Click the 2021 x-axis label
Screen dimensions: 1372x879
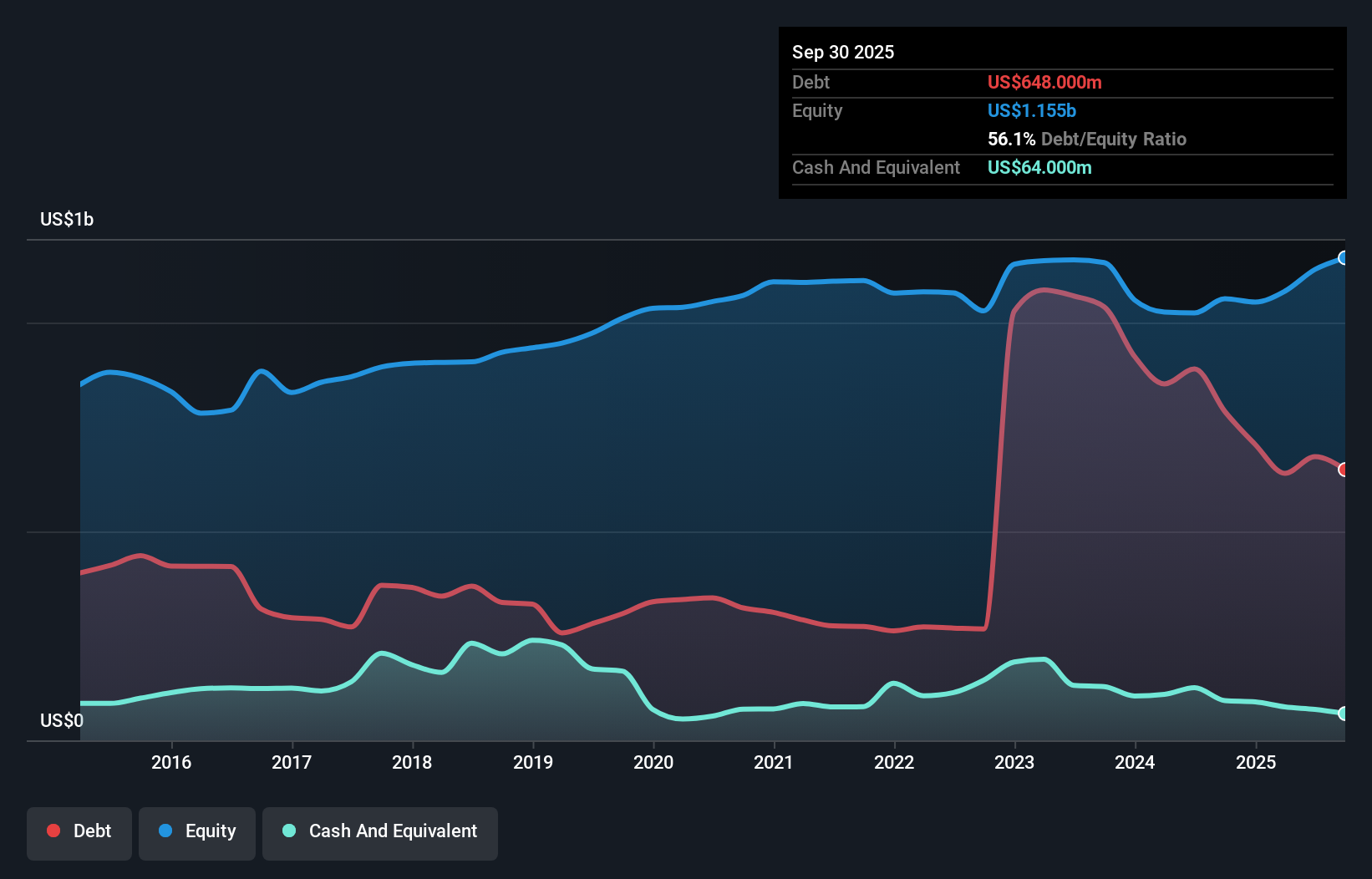click(774, 762)
